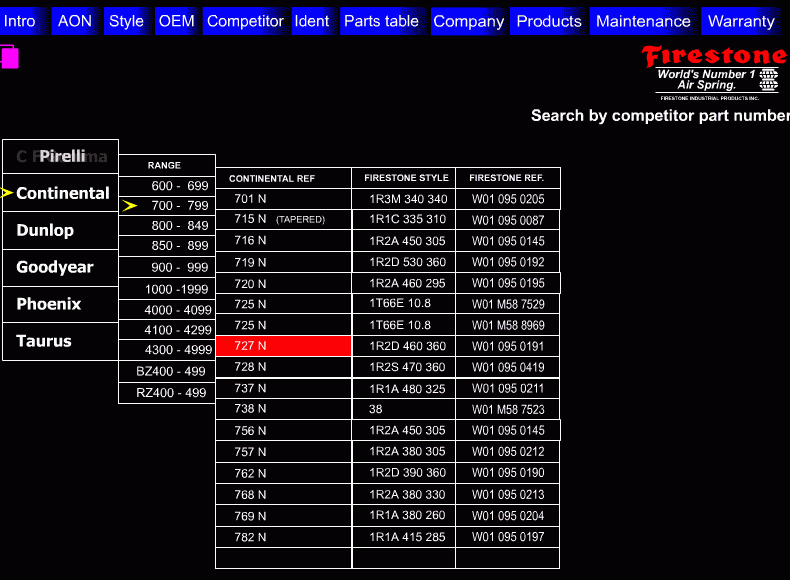Click Continental ref 768 N

284,494
